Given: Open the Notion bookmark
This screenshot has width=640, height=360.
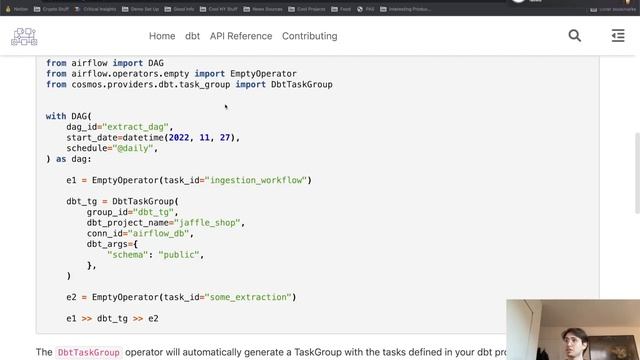Looking at the screenshot, I should point(17,9).
